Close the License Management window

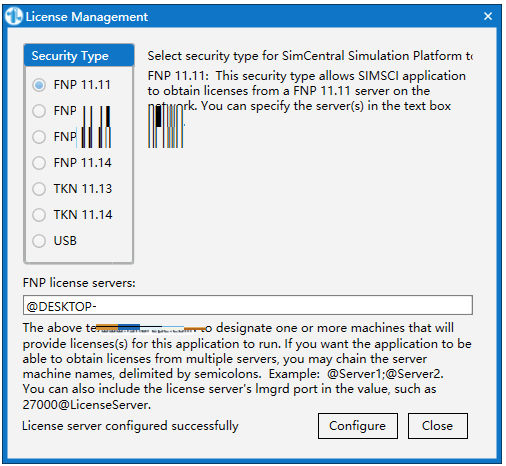point(488,16)
